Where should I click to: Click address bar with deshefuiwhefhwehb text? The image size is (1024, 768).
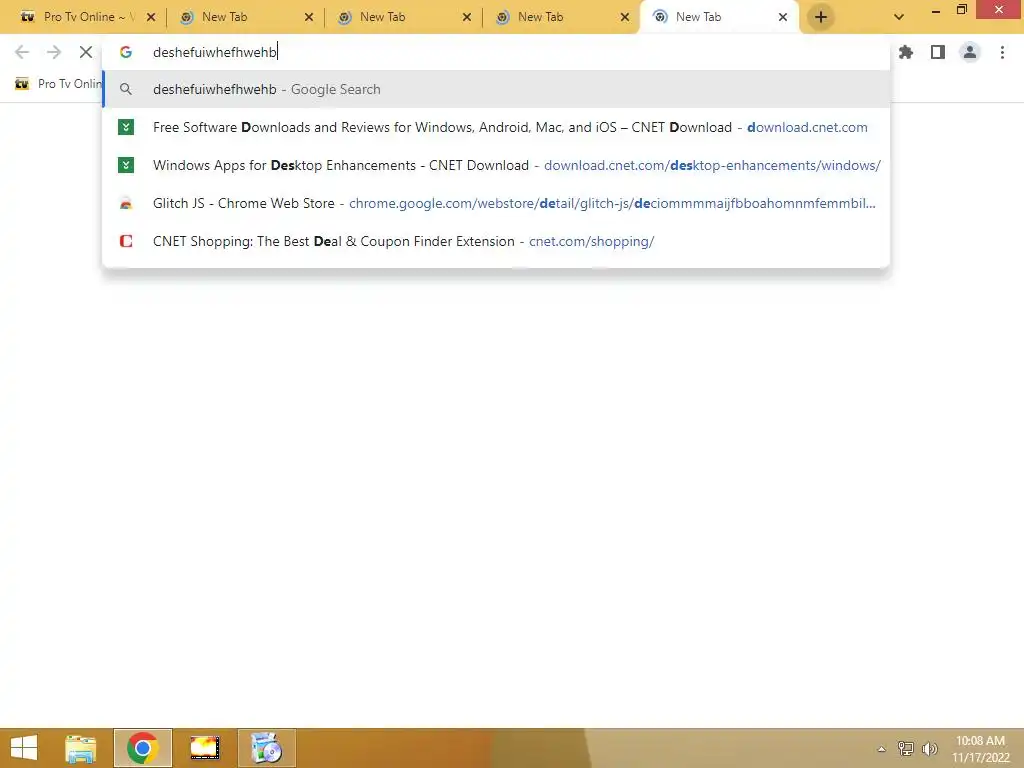click(x=496, y=52)
